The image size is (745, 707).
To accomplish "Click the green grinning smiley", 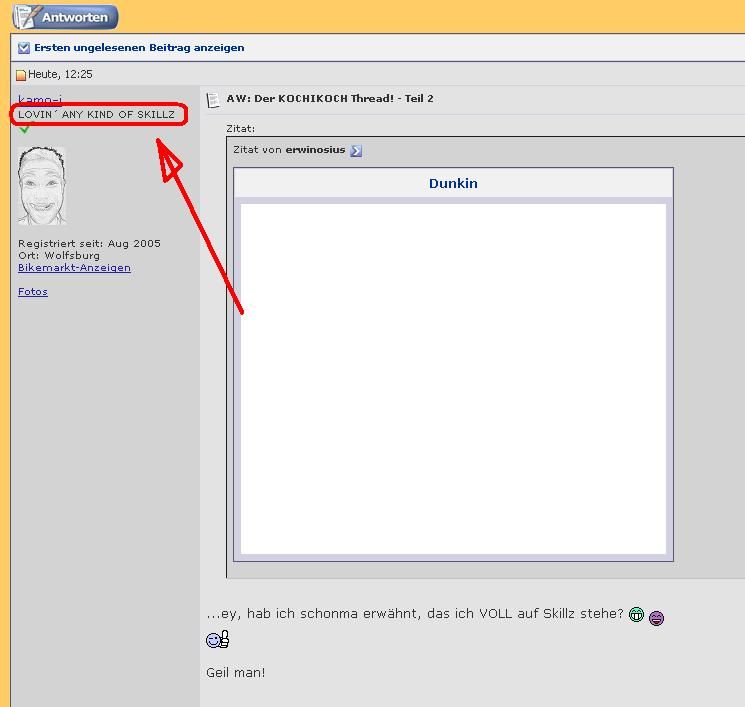I will pos(636,615).
